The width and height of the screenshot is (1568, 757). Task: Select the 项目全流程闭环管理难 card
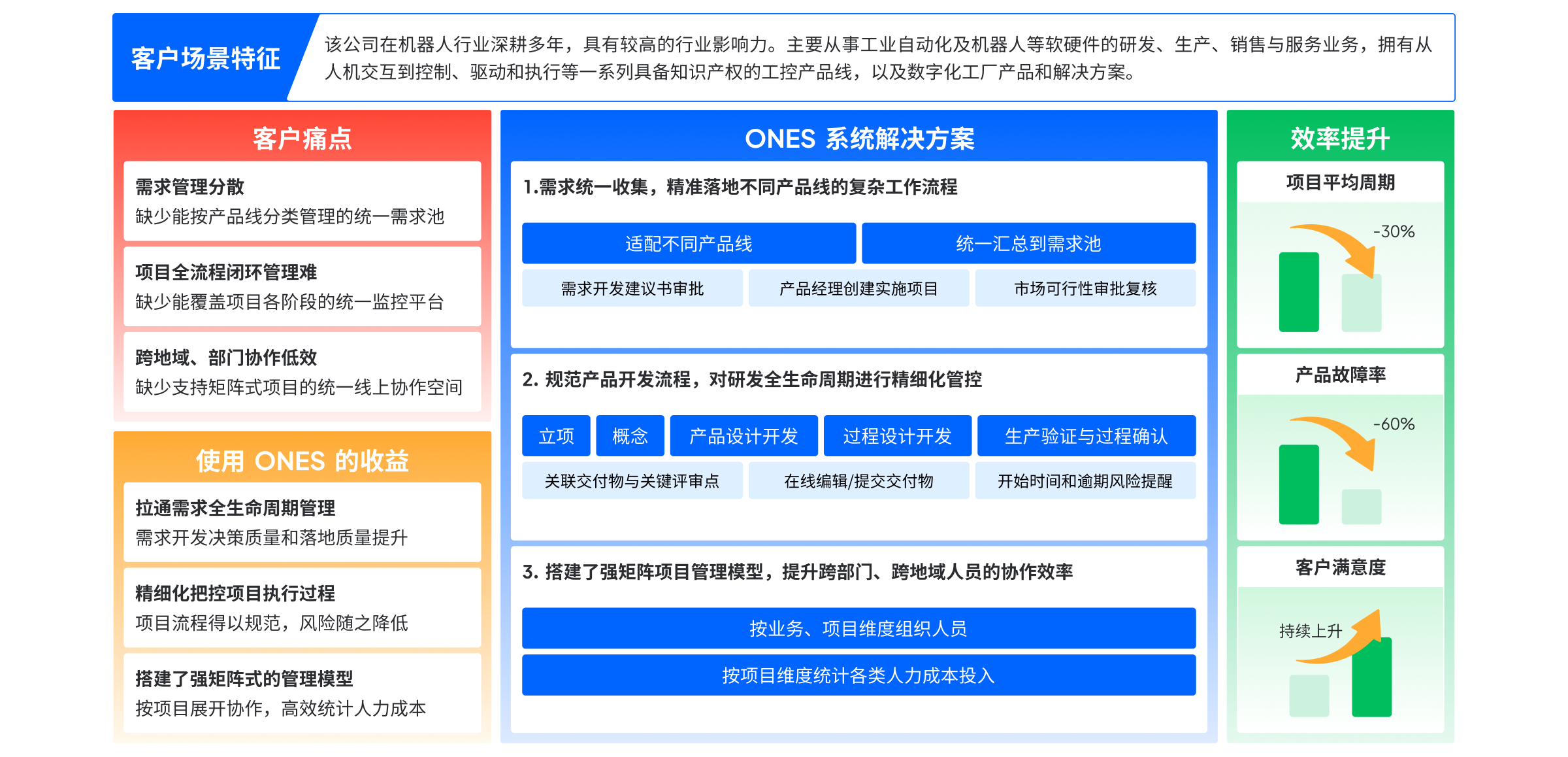[x=302, y=286]
